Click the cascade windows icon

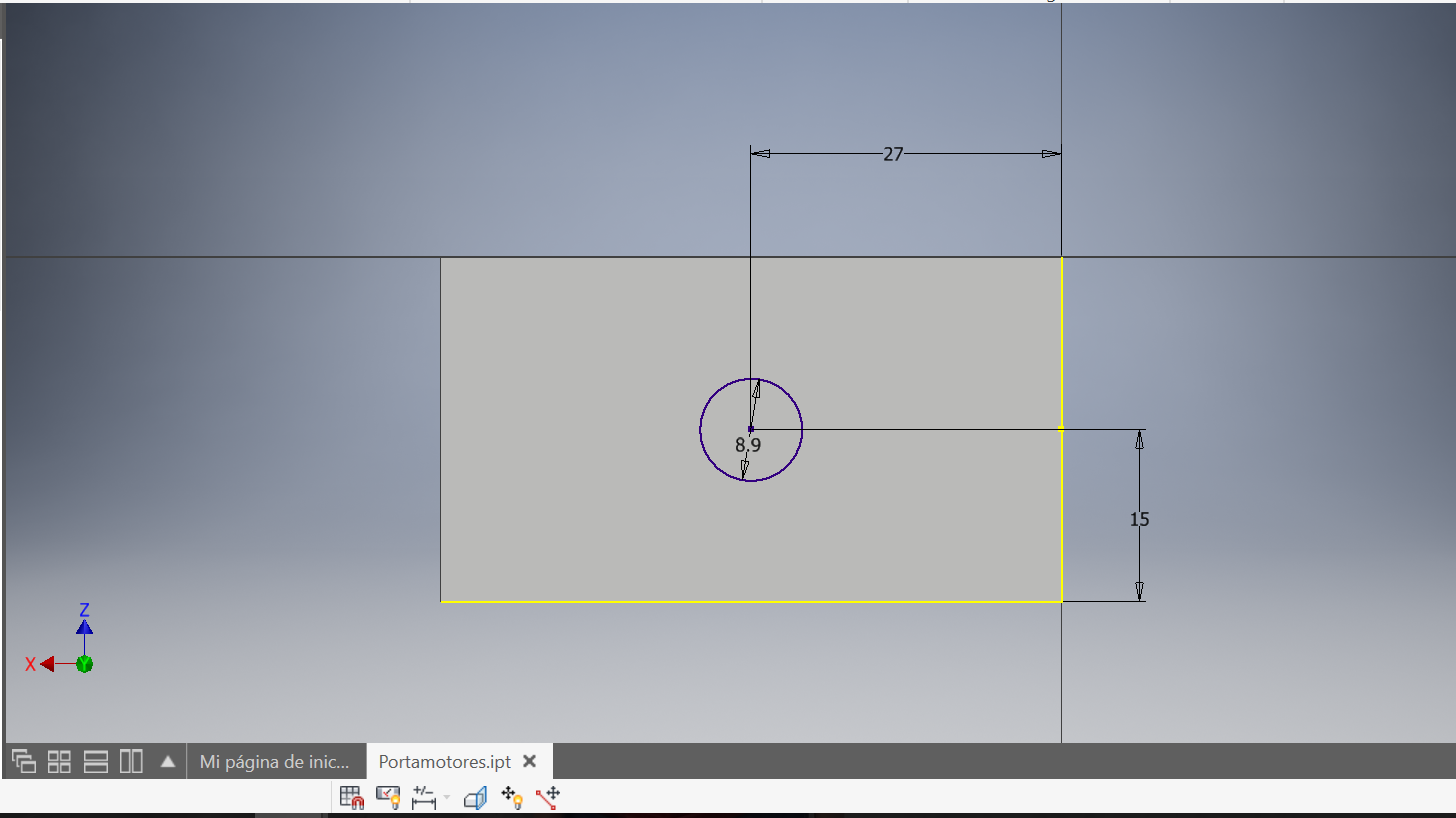(24, 761)
